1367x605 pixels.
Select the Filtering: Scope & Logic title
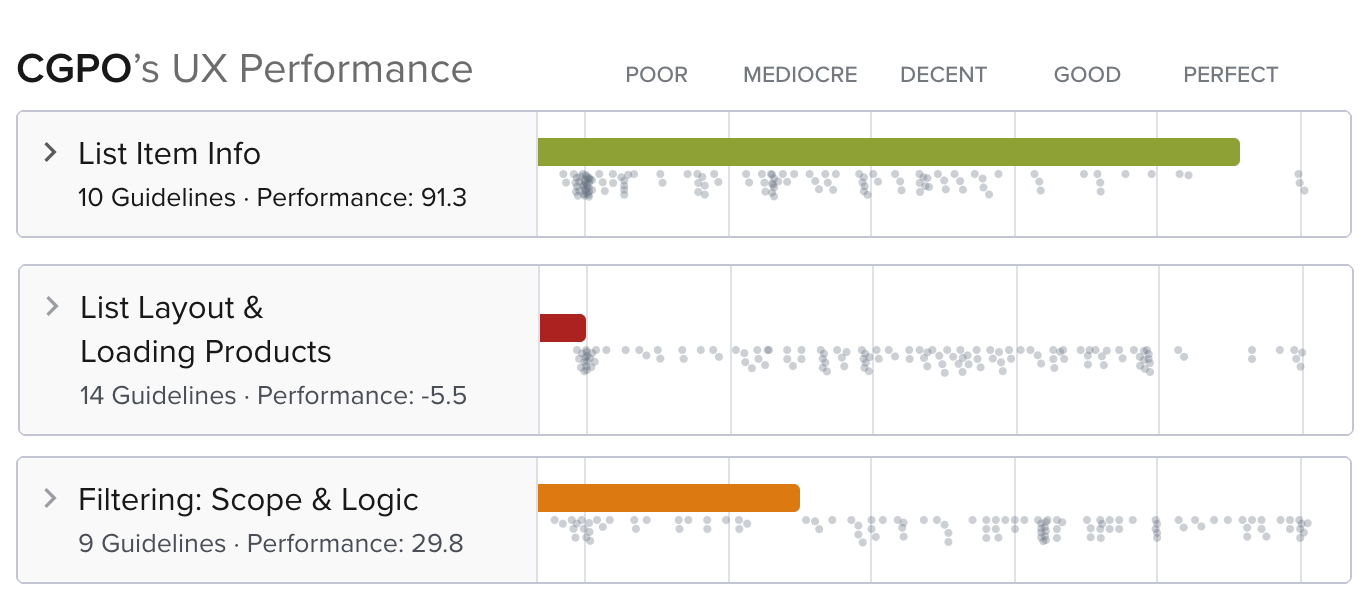(x=248, y=500)
